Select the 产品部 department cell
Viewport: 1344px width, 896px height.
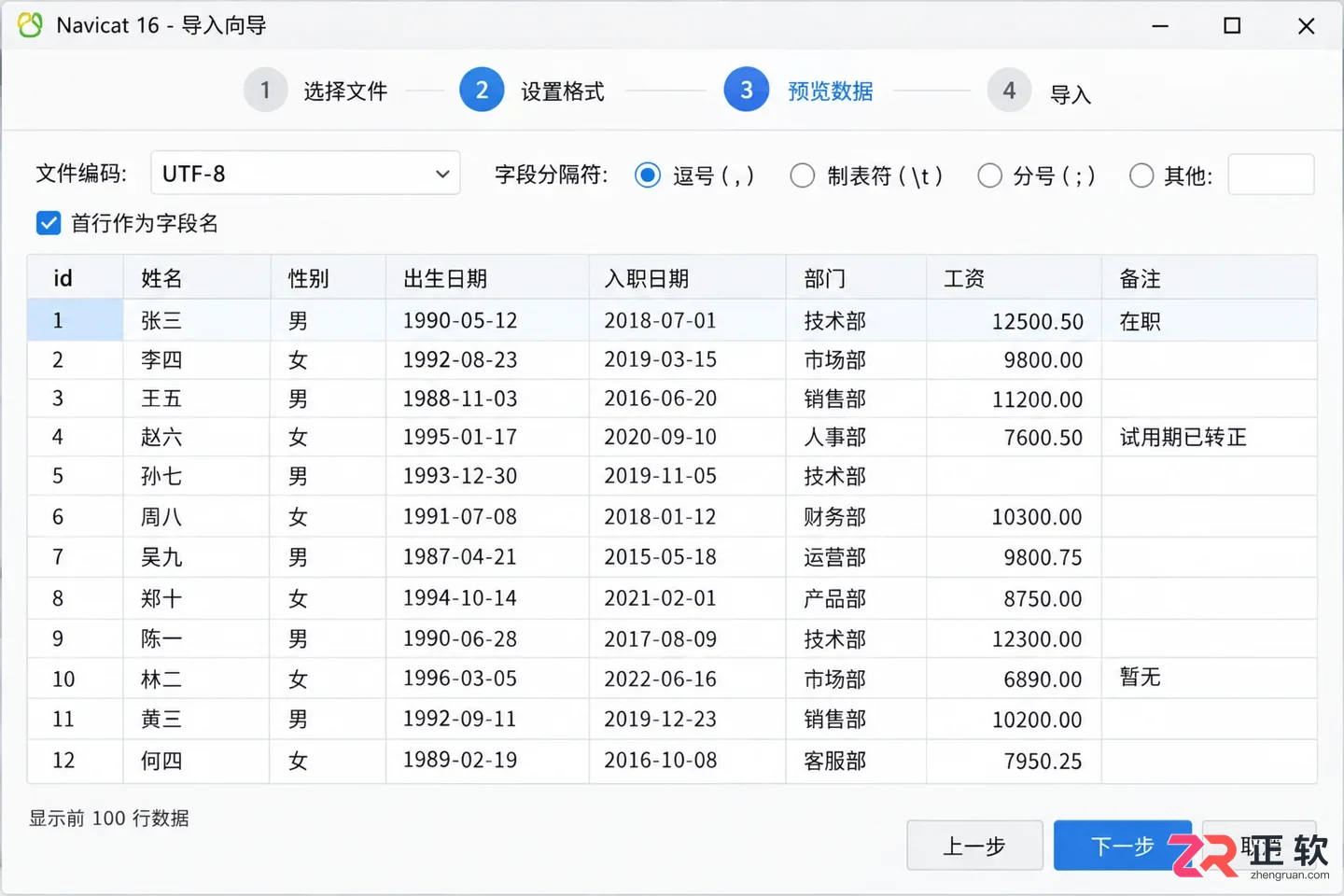(856, 598)
